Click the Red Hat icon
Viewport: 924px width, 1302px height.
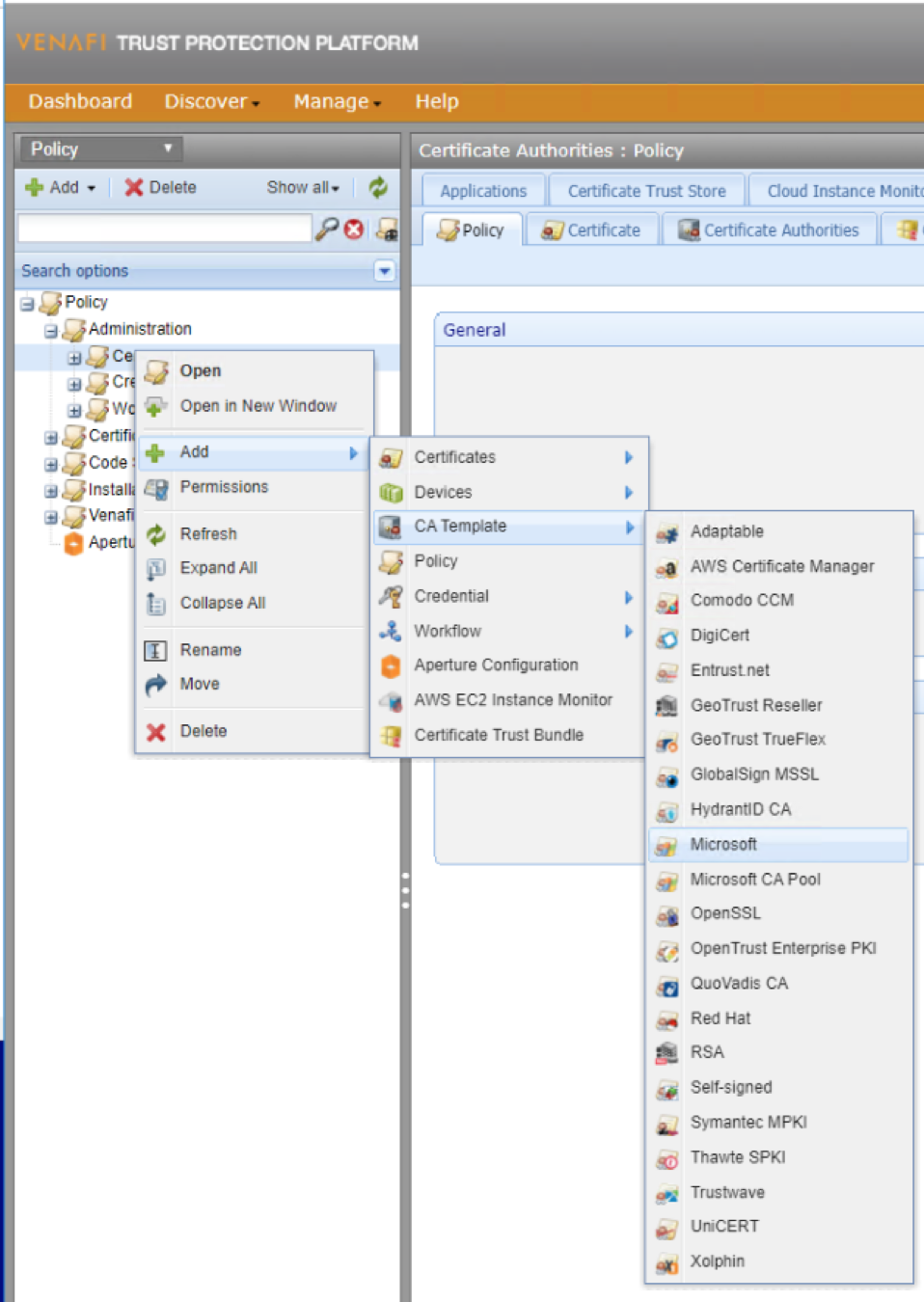(x=666, y=1019)
